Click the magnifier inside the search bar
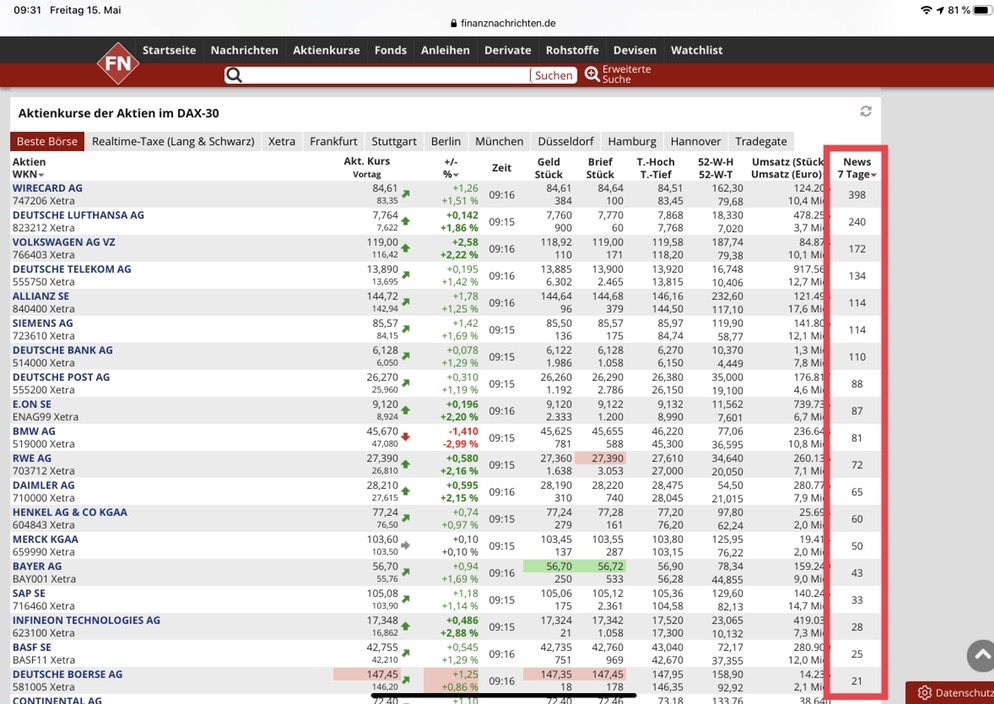The height and width of the screenshot is (704, 994). 233,74
